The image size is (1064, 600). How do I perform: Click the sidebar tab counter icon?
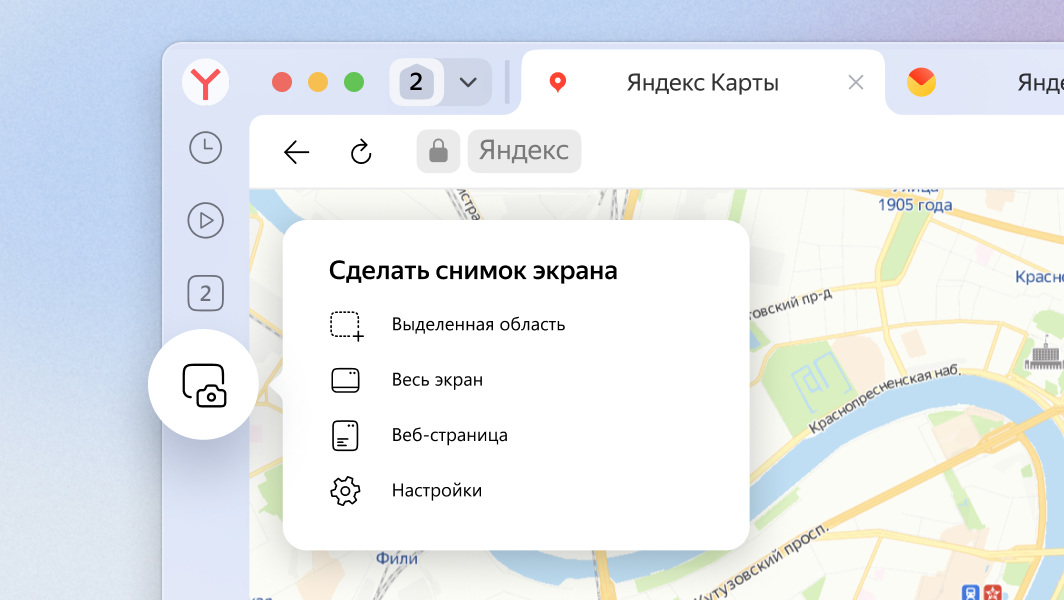[x=206, y=293]
